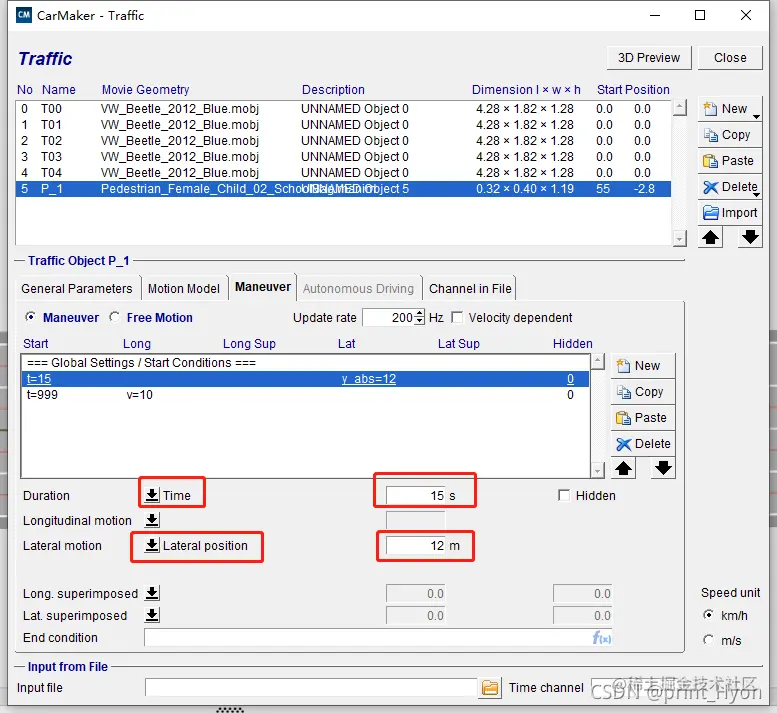
Task: Select traffic object T04 row
Action: [x=343, y=173]
